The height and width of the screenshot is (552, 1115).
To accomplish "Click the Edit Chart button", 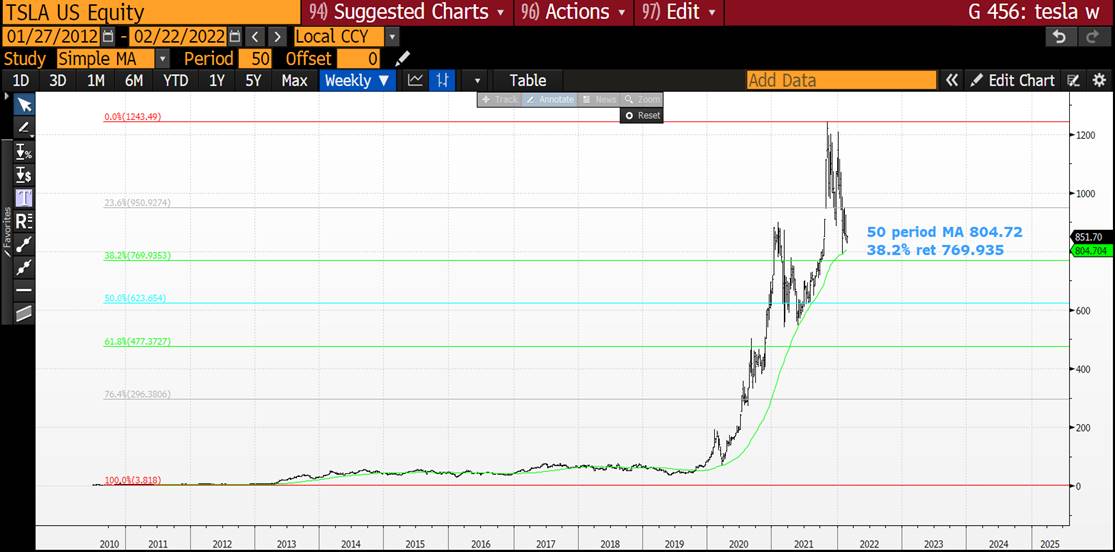I will (1013, 80).
